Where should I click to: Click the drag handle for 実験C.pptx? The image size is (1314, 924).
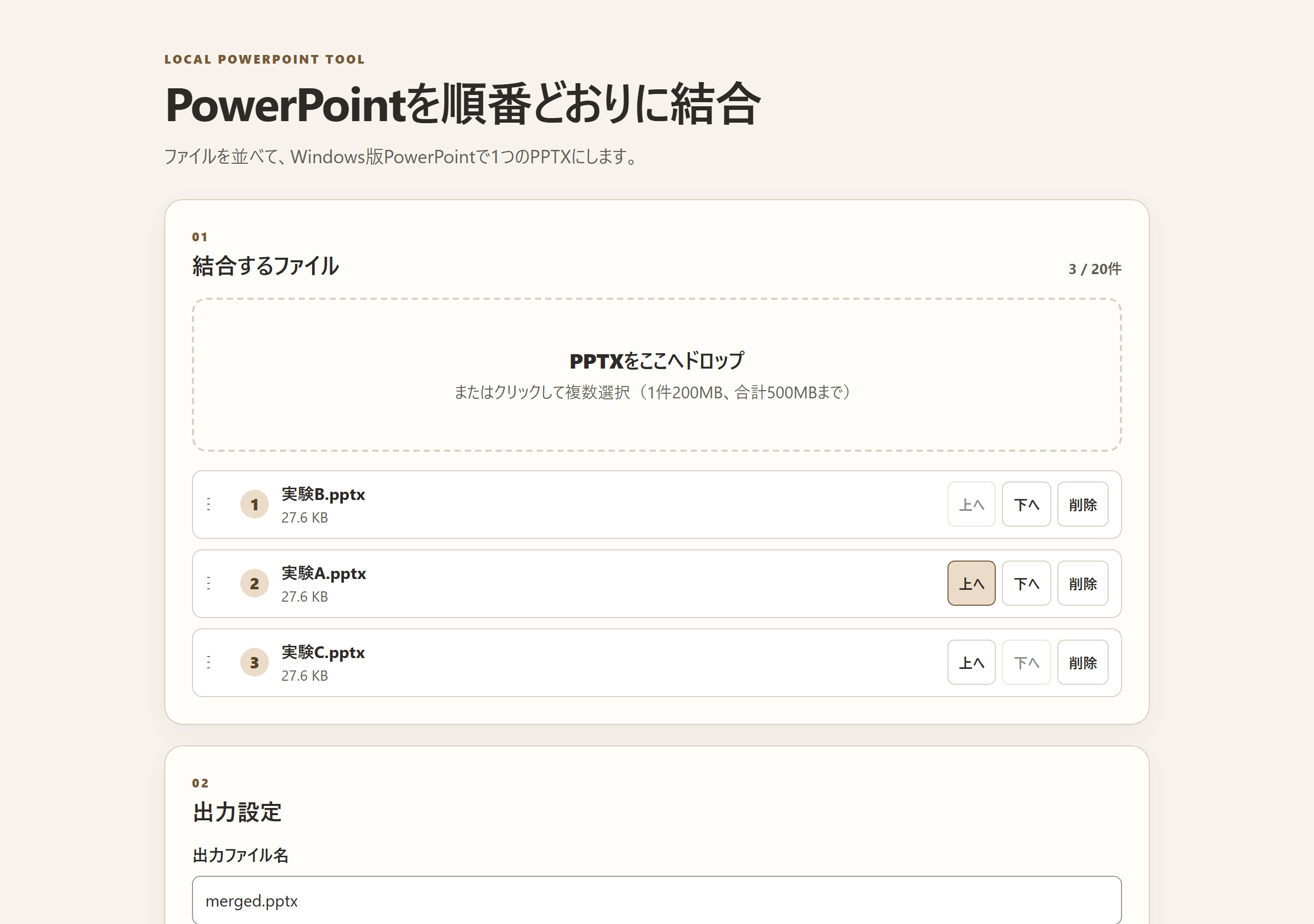208,662
